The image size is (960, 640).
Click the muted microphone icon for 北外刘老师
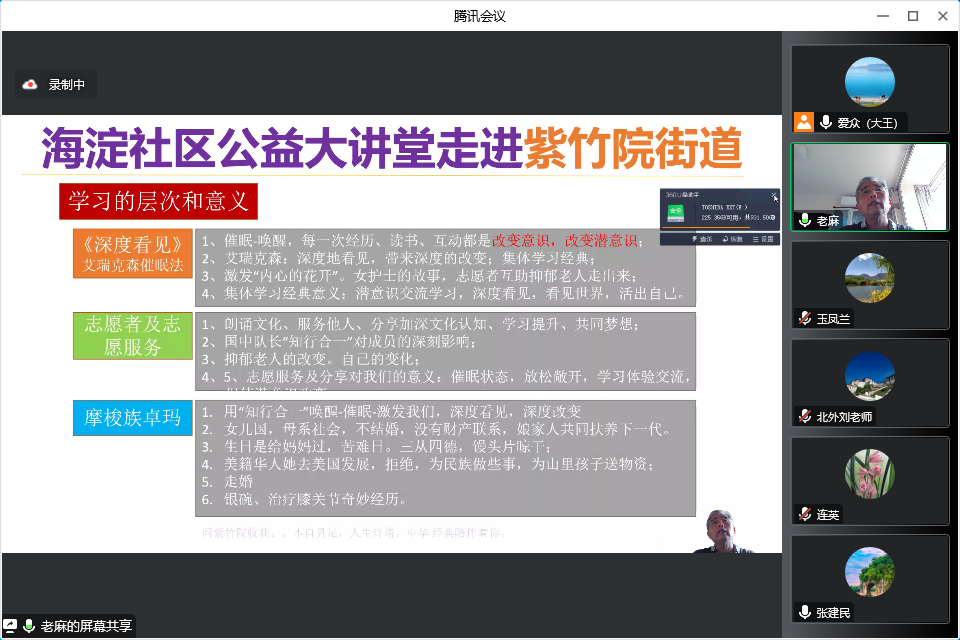coord(804,416)
